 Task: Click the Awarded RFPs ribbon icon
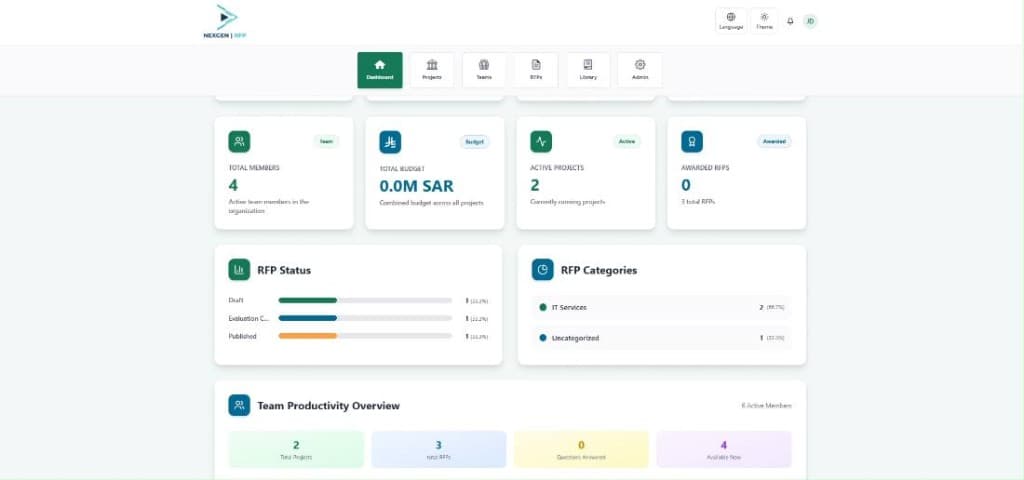tap(692, 142)
